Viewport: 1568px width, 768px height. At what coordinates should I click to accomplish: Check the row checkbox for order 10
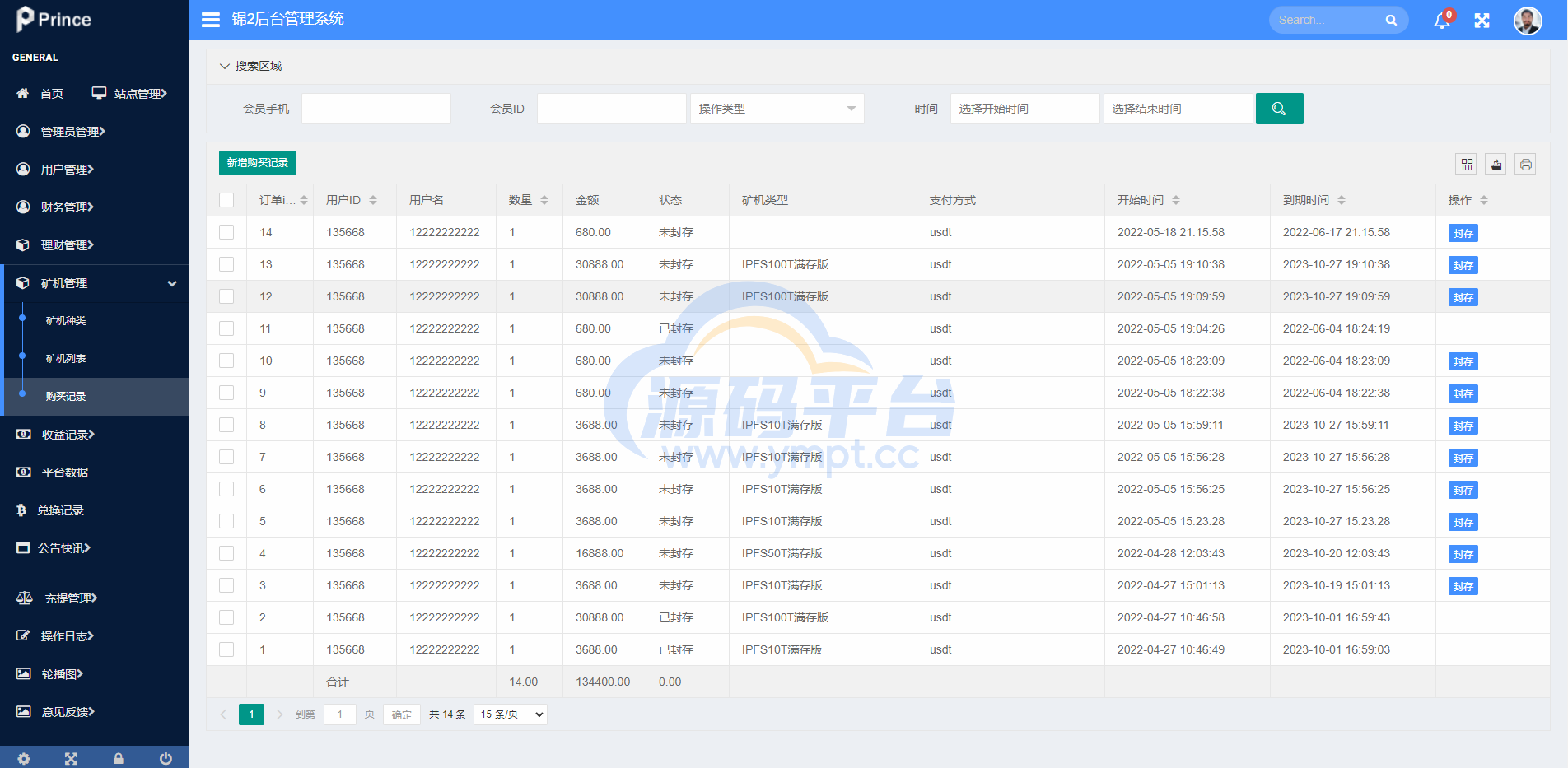click(x=226, y=361)
